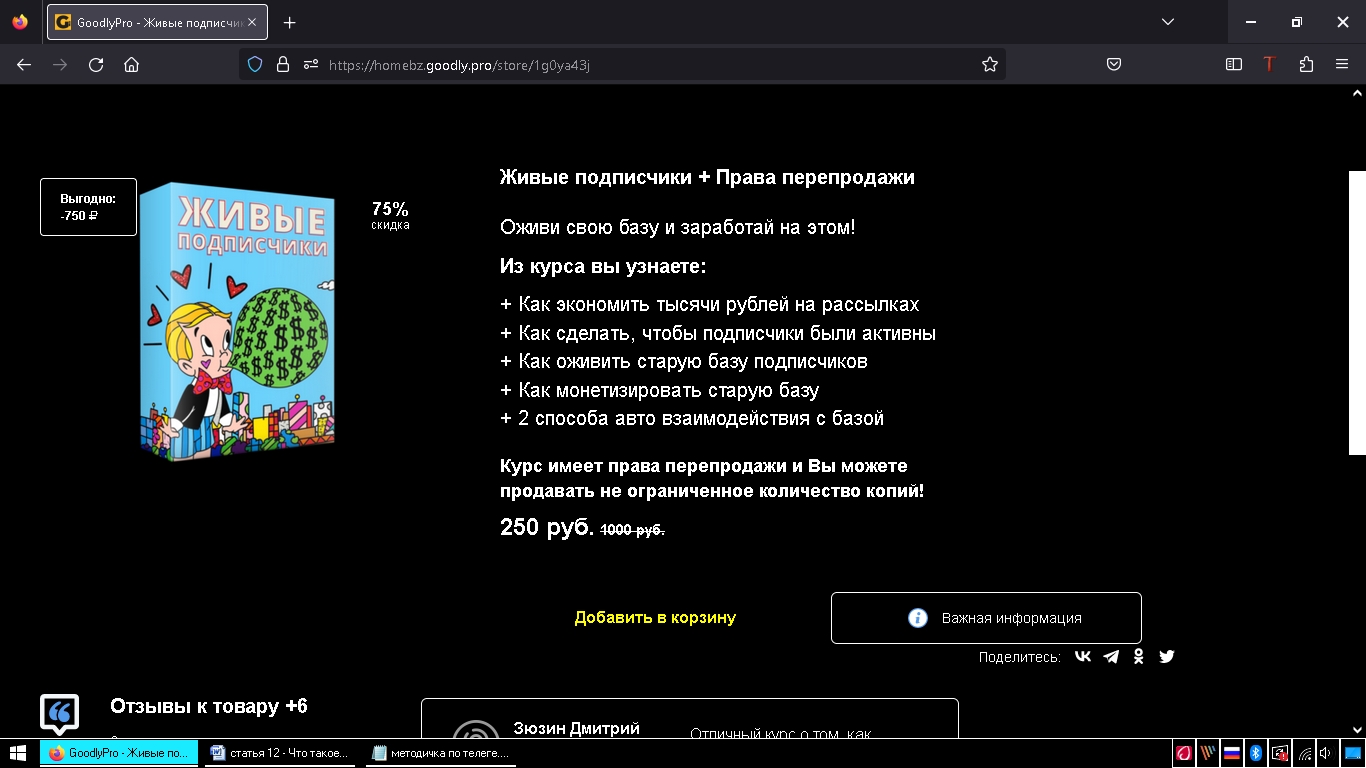Share the product on Telegram
The width and height of the screenshot is (1366, 768).
(x=1111, y=657)
